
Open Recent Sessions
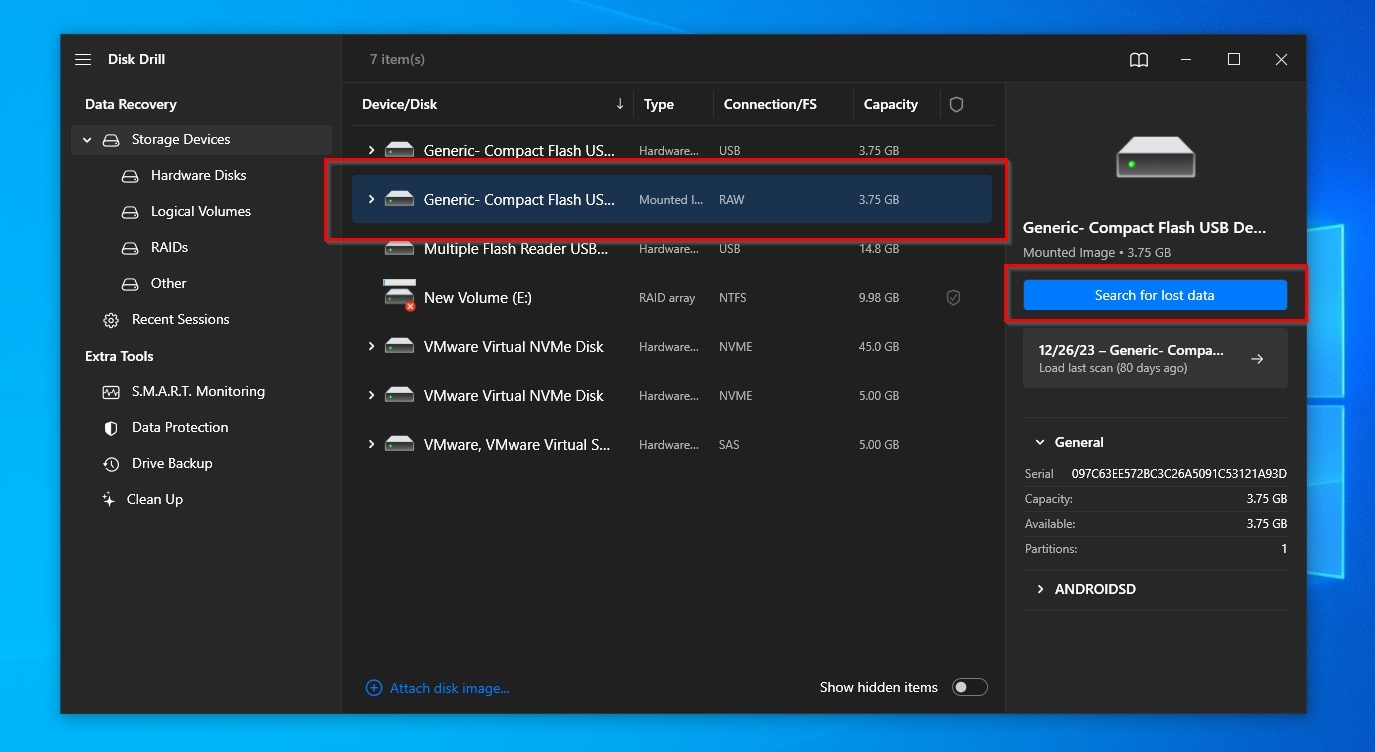click(x=181, y=320)
